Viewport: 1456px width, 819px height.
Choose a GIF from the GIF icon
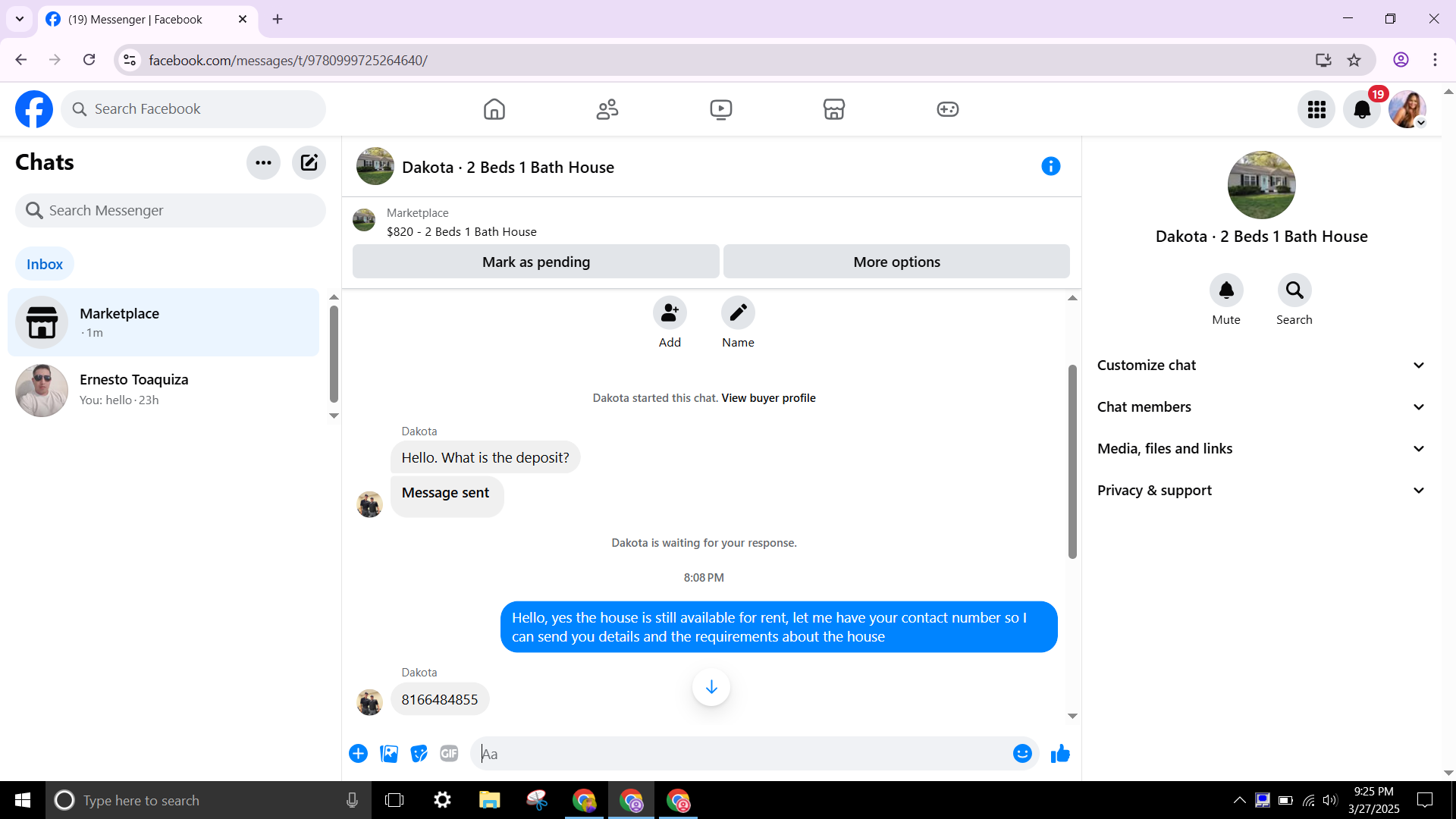point(449,754)
